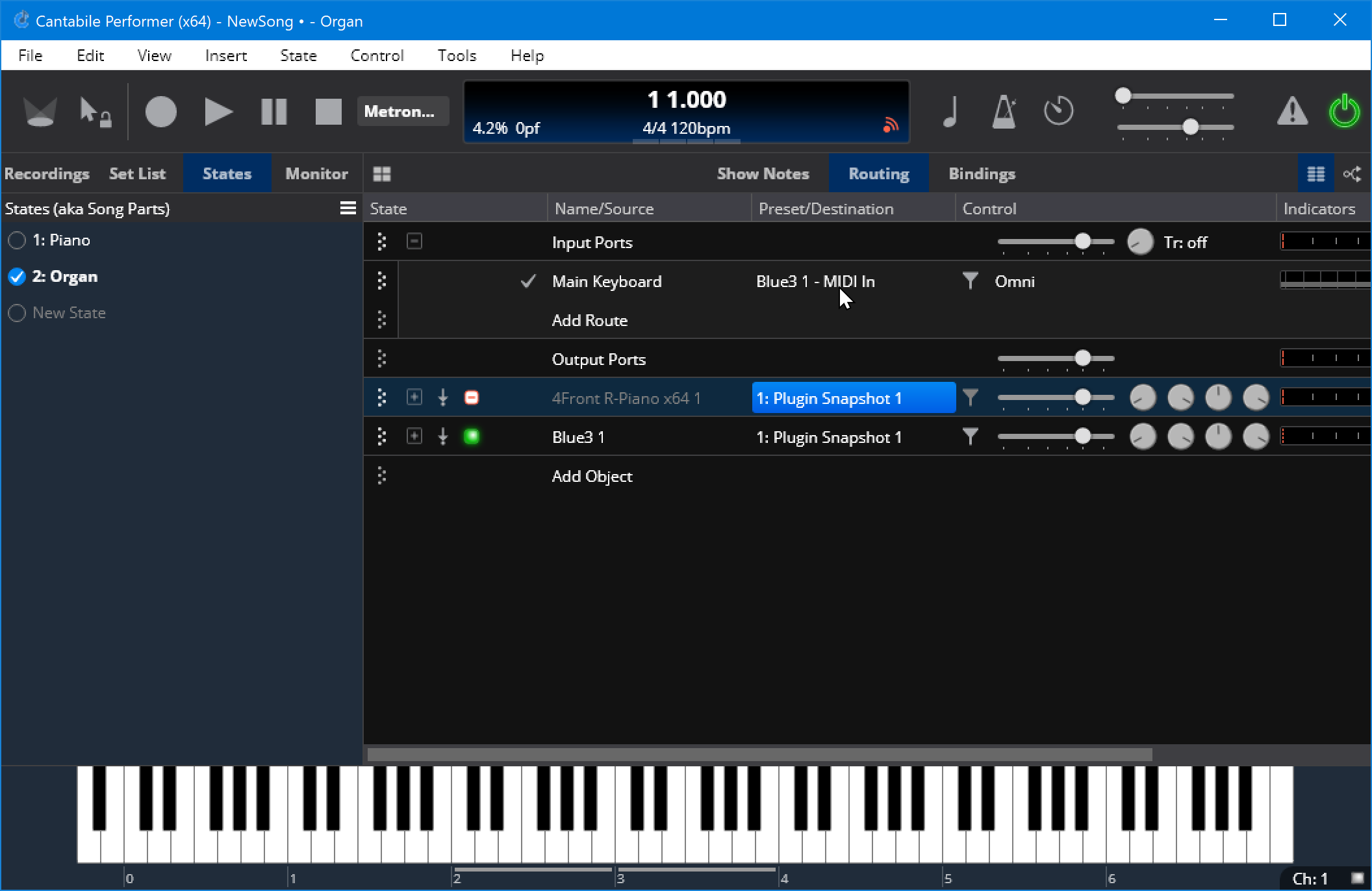Click the upper master level slider handle
This screenshot has width=1372, height=891.
1123,95
